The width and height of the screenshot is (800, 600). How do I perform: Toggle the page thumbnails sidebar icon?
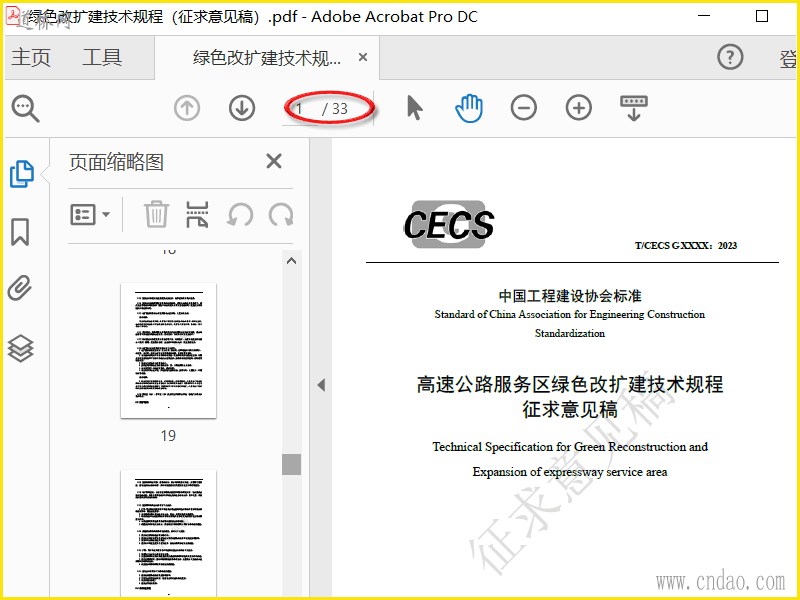click(22, 174)
